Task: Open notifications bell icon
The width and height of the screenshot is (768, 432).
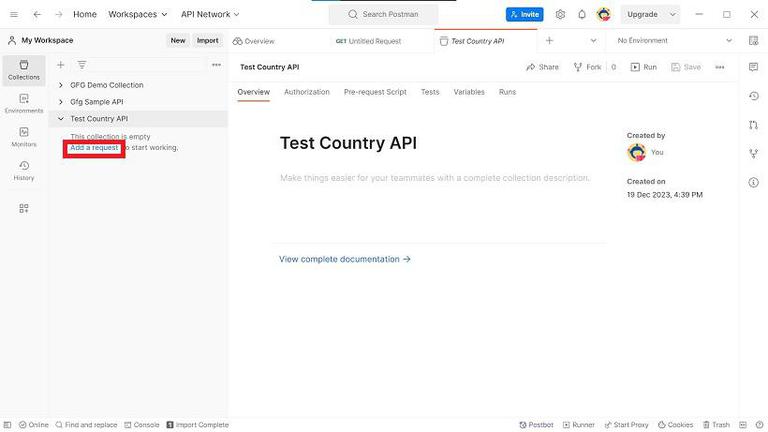Action: [x=582, y=15]
